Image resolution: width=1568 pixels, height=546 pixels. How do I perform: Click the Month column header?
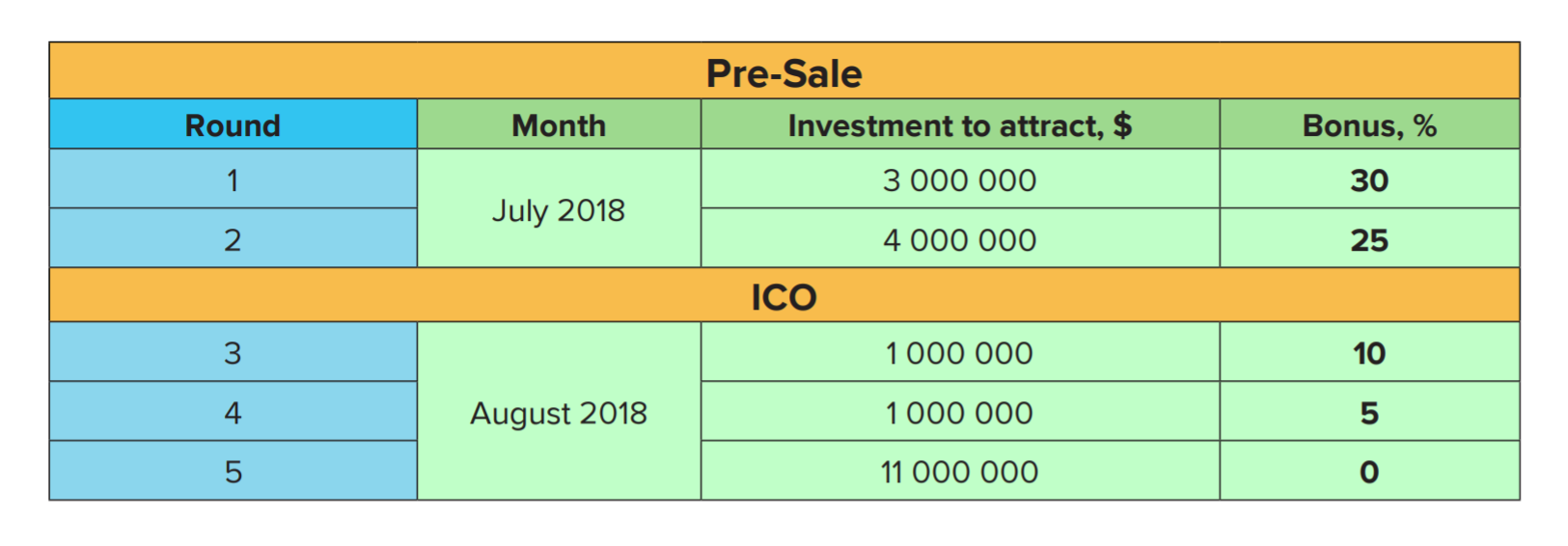559,124
